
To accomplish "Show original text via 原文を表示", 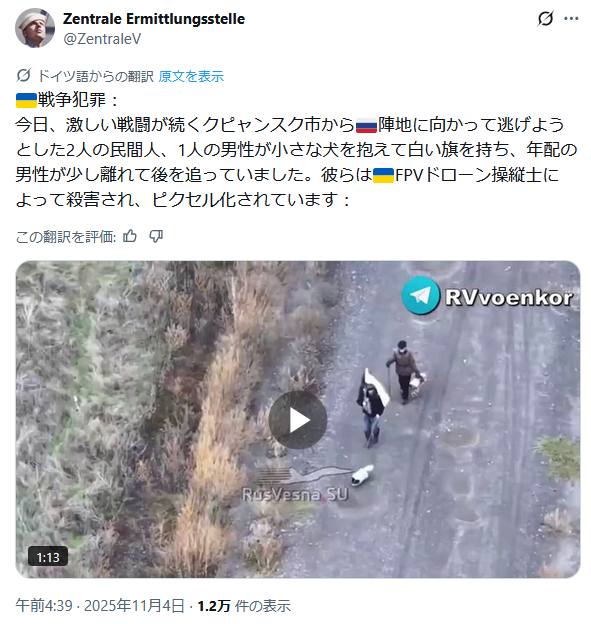I will [x=191, y=76].
